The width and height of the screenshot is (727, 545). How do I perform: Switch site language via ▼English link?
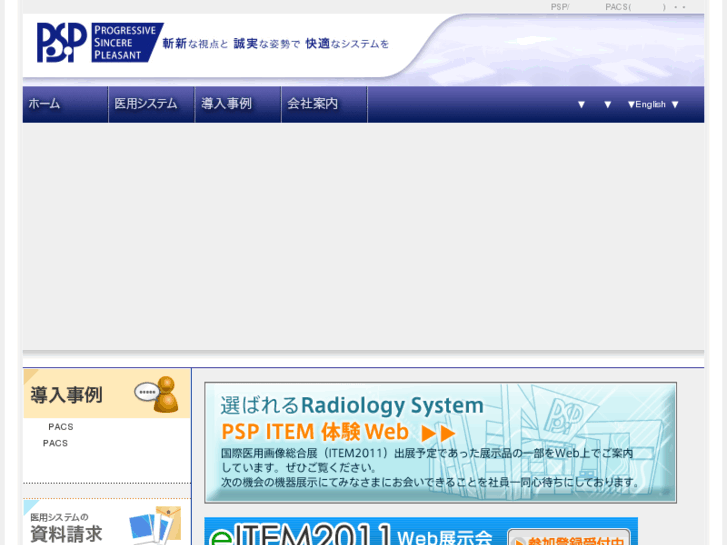(x=646, y=104)
